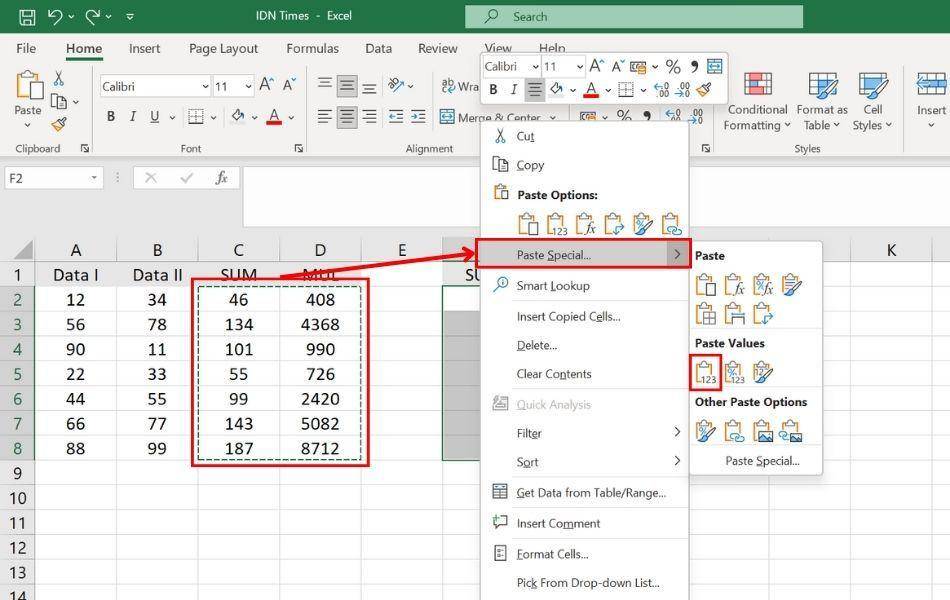
Task: Open the File tab
Action: tap(26, 48)
